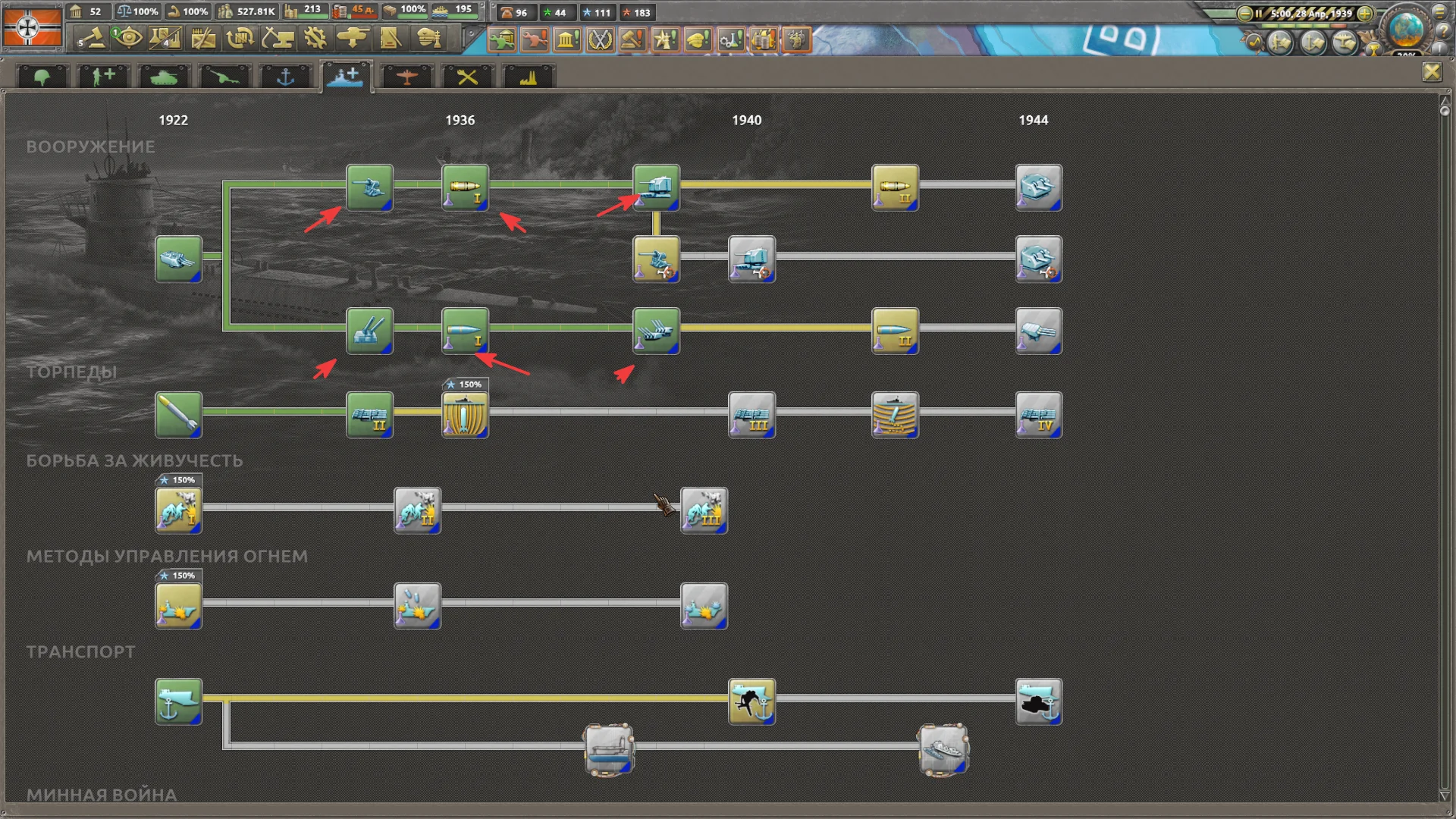The width and height of the screenshot is (1456, 819).
Task: Open the officer corps cap-and-chess-piece button
Action: coord(428,38)
